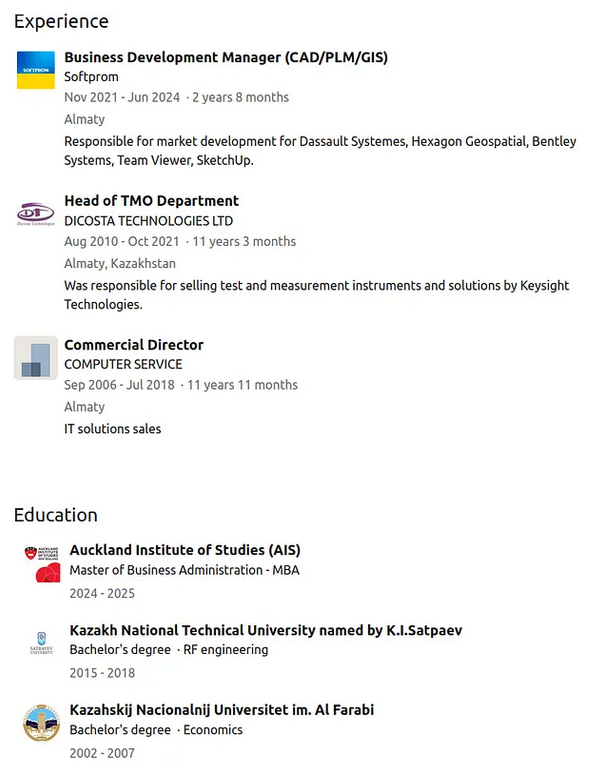The height and width of the screenshot is (776, 610).
Task: Click the Dicosta Technologies logo
Action: pos(36,213)
